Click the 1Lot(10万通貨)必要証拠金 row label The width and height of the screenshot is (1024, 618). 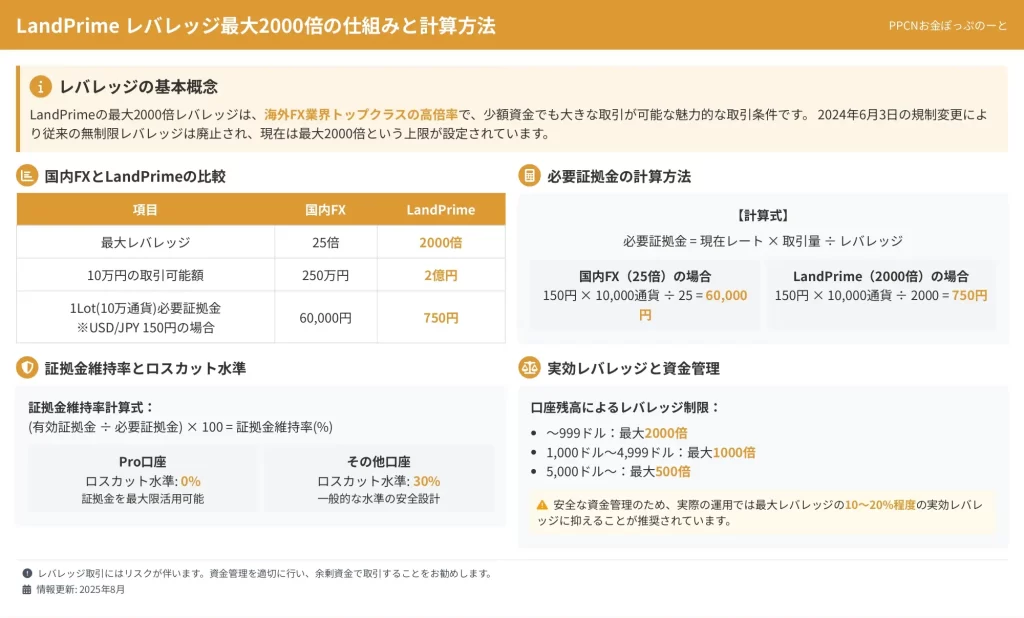coord(145,308)
